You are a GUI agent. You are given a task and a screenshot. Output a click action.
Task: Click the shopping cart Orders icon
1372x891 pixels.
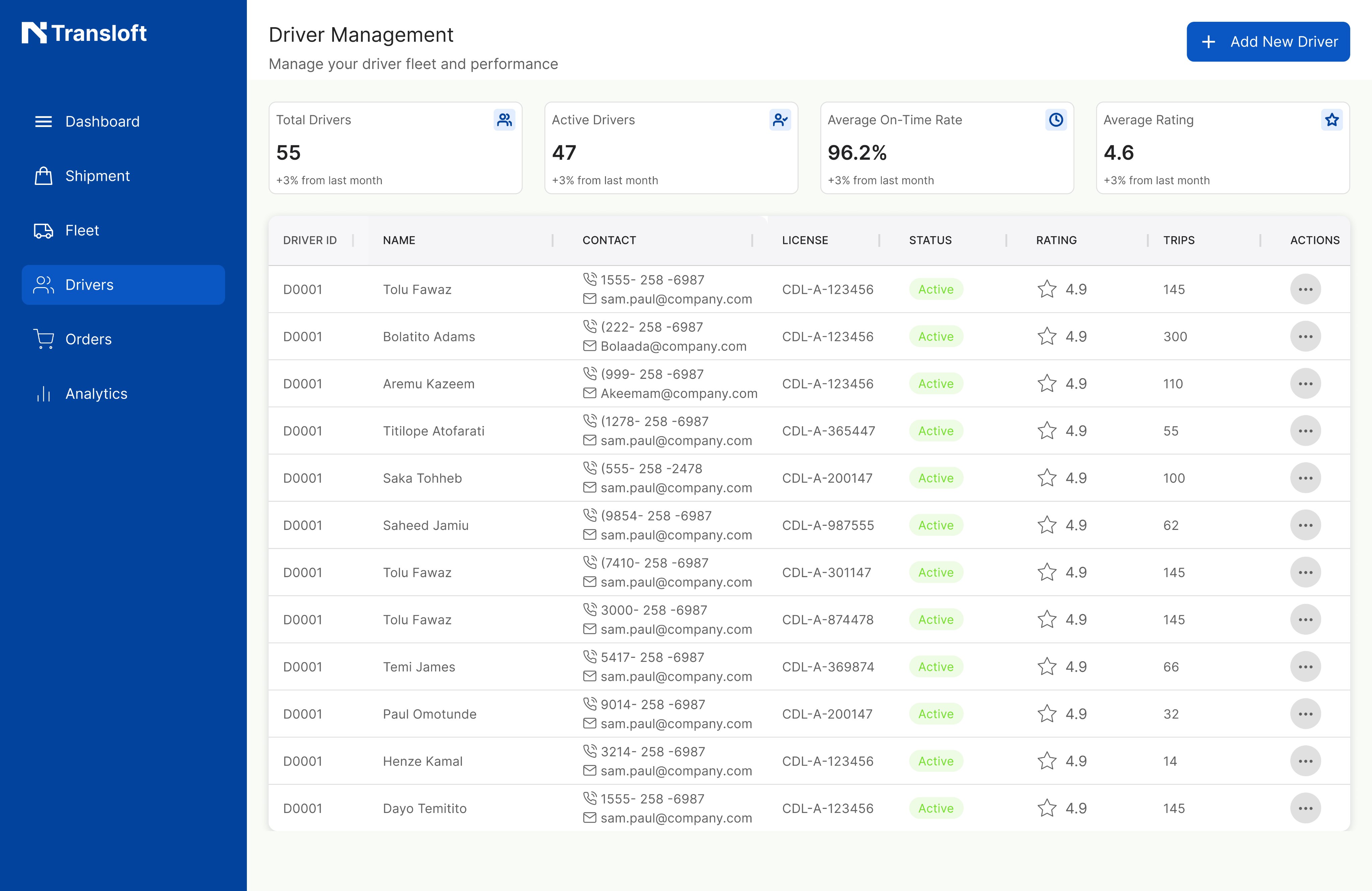click(44, 339)
